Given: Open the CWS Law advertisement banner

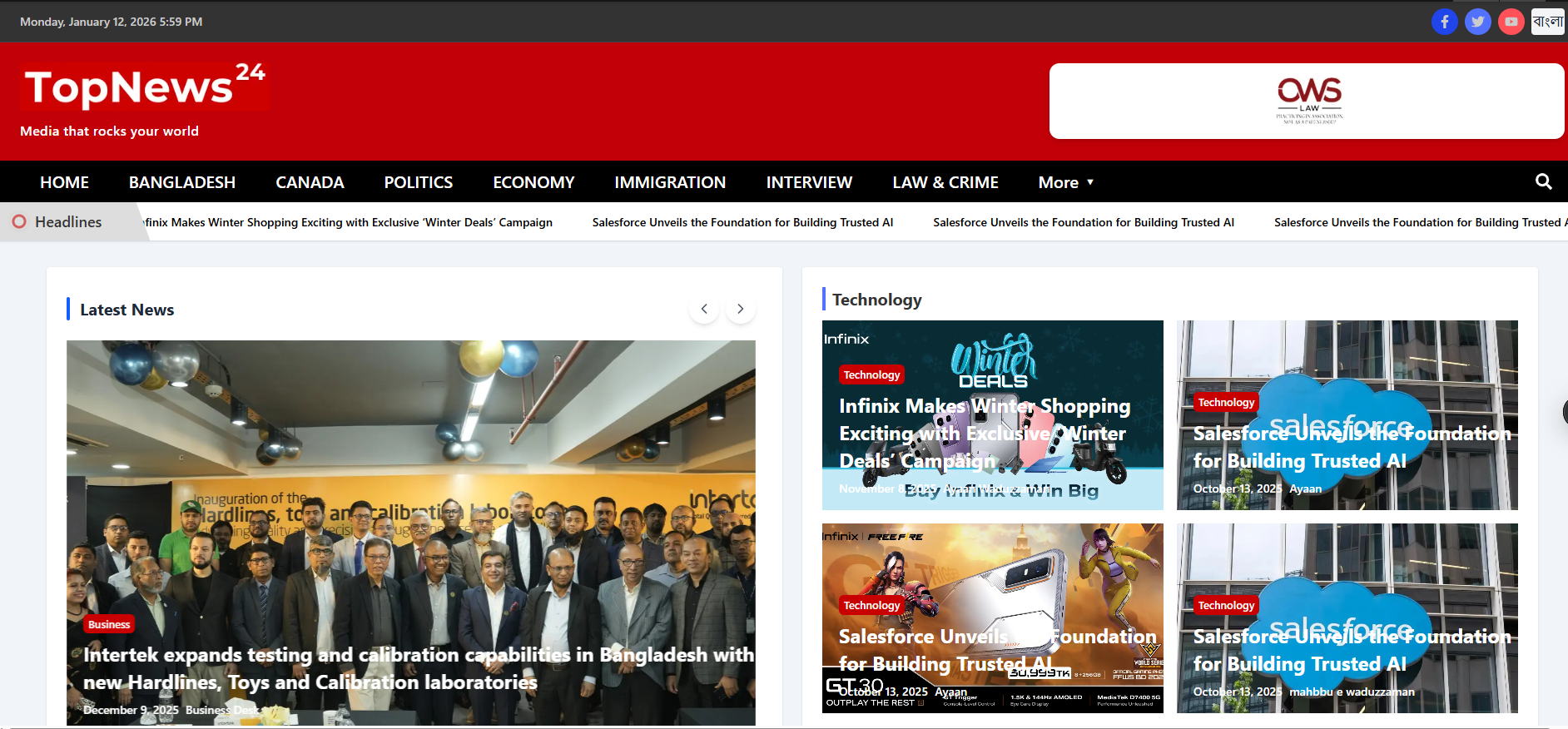Looking at the screenshot, I should point(1307,101).
